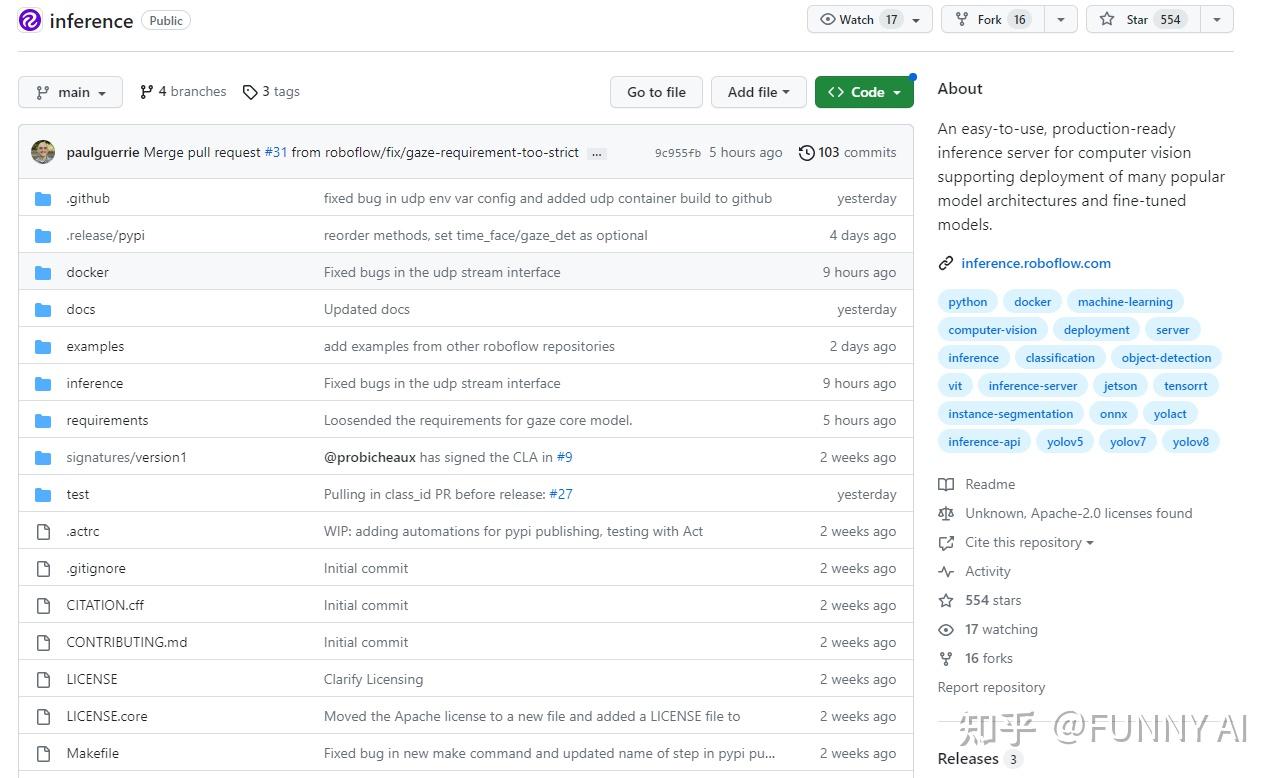Viewport: 1281px width, 778px height.
Task: Click the commit history clock icon
Action: [x=806, y=153]
